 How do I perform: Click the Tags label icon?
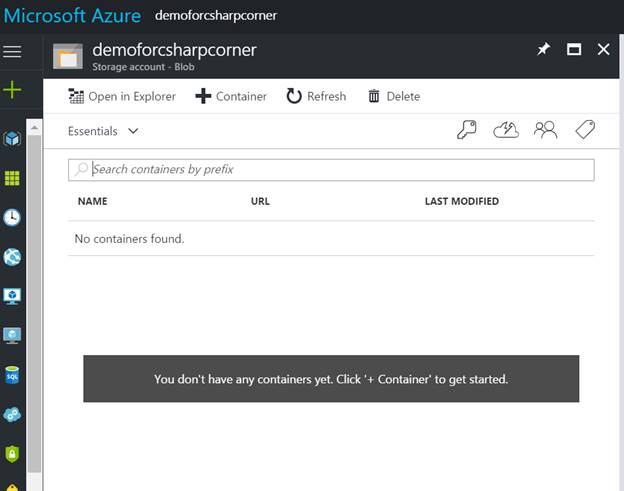pyautogui.click(x=585, y=130)
